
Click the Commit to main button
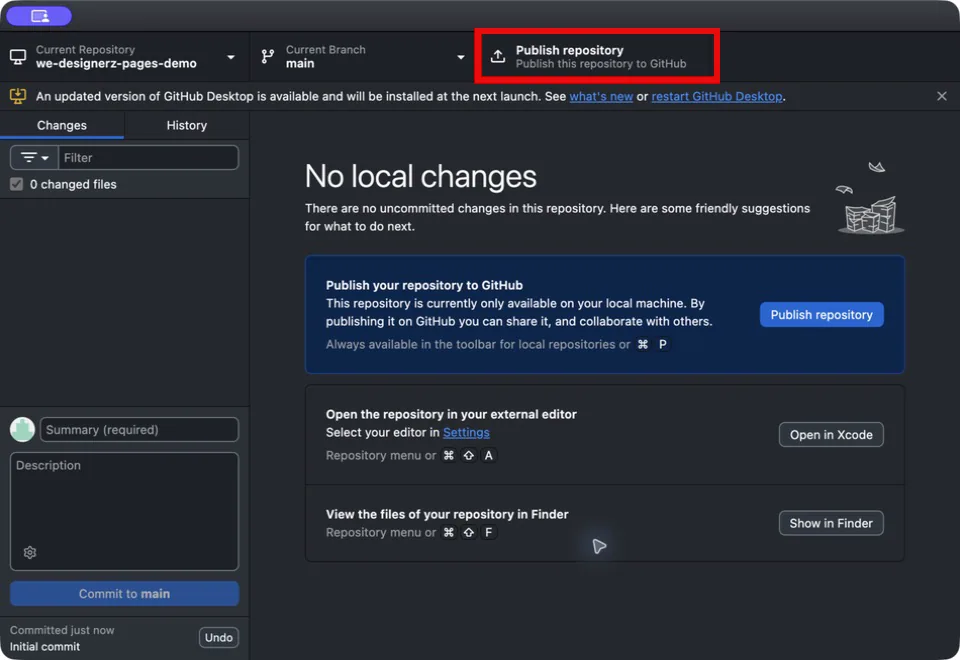[x=124, y=594]
